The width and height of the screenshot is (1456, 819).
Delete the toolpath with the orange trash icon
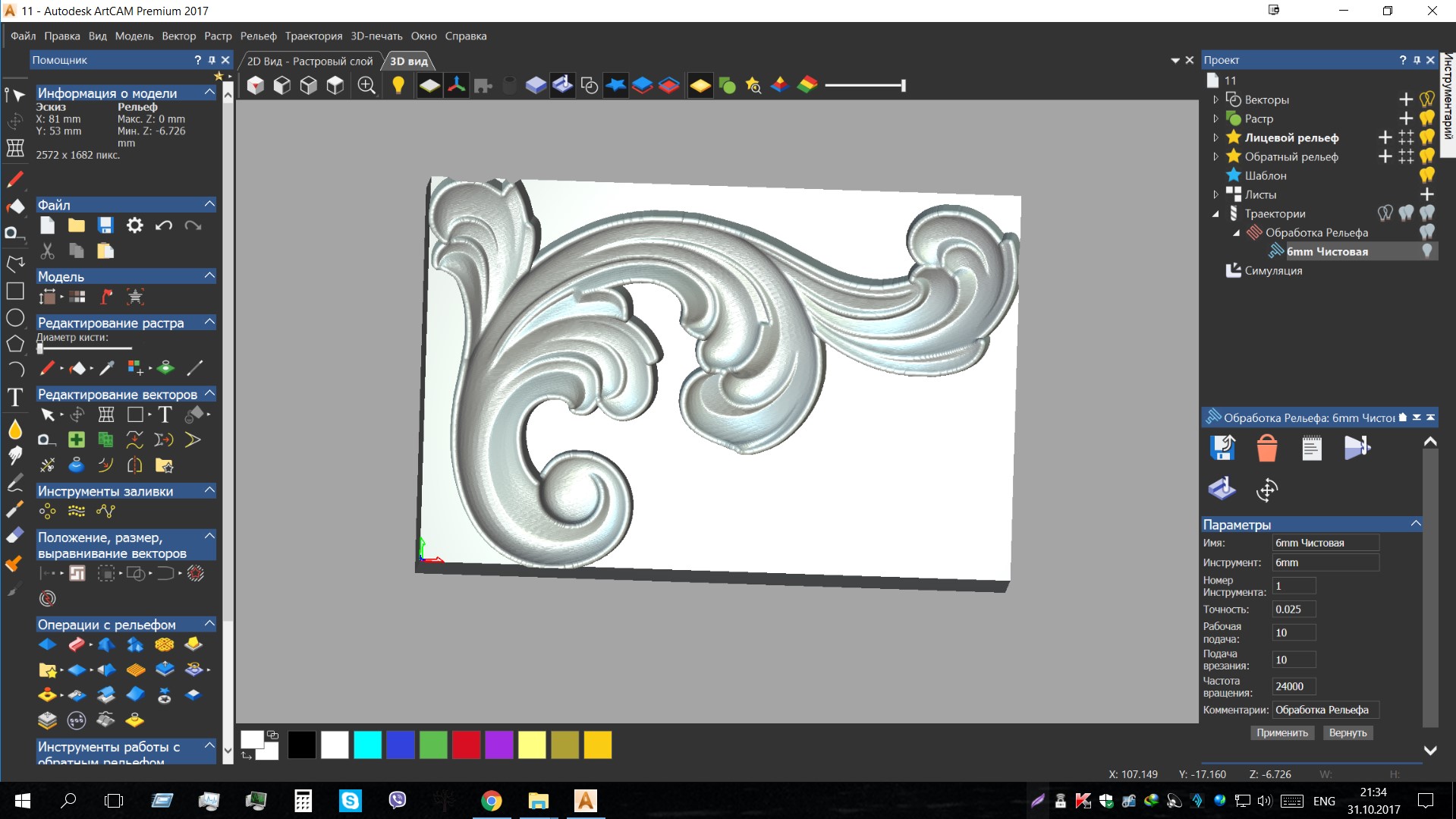[1267, 448]
